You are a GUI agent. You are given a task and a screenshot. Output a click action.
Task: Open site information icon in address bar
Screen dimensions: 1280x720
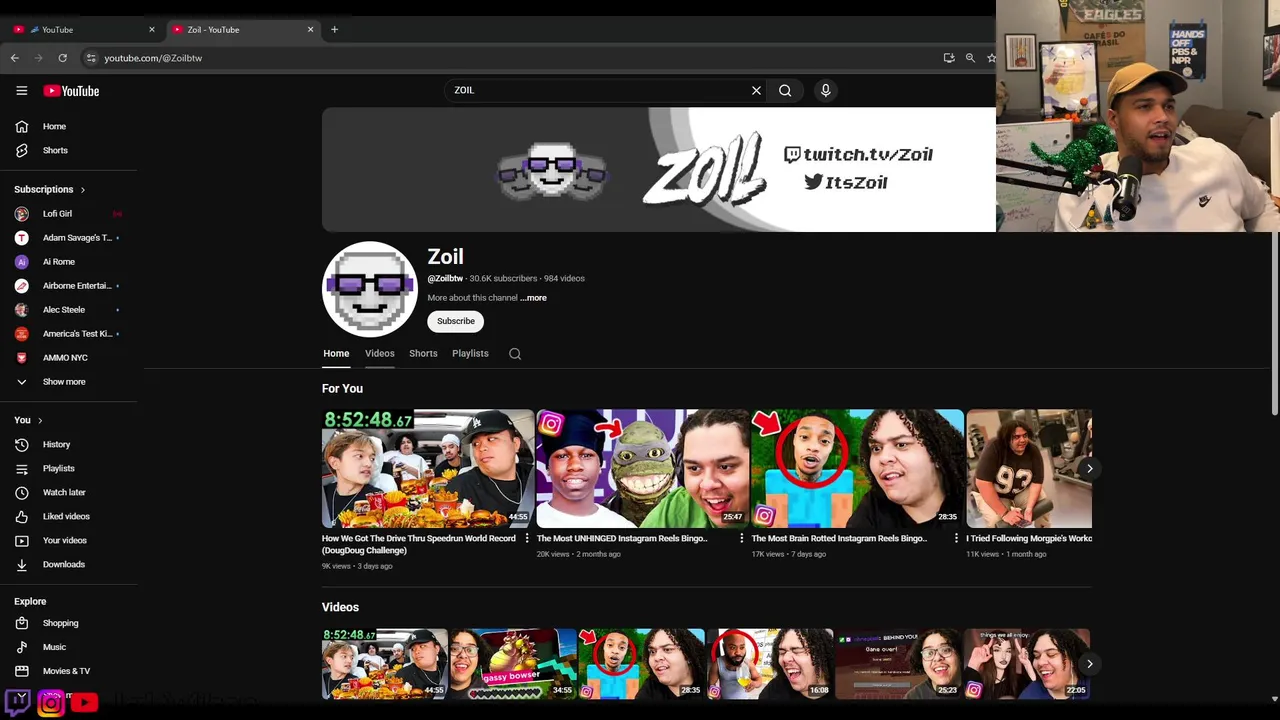[90, 58]
